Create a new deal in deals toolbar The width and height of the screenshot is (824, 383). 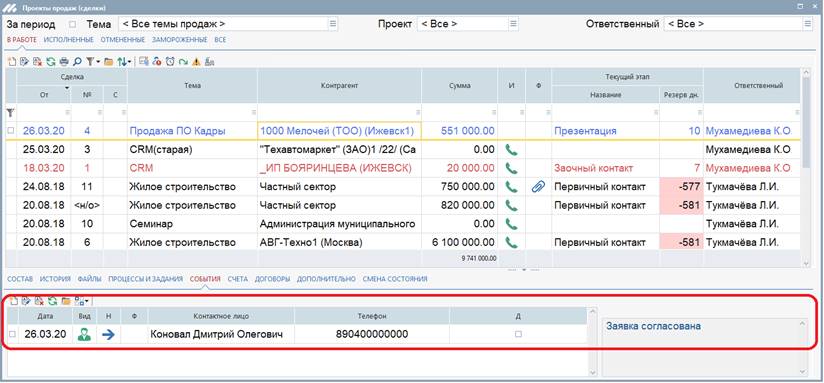12,61
